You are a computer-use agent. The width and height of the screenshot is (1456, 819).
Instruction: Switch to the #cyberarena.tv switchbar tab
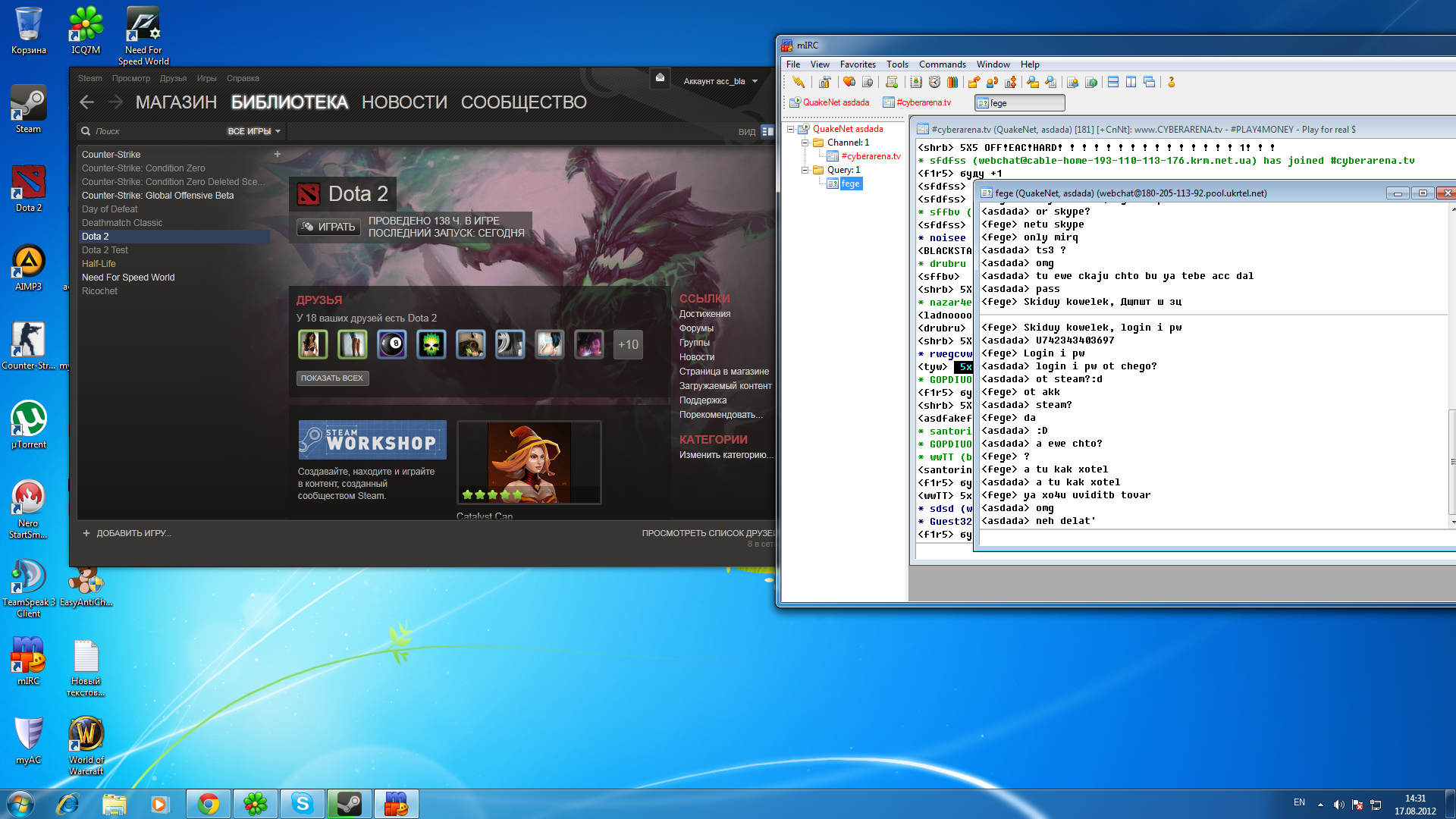(918, 102)
